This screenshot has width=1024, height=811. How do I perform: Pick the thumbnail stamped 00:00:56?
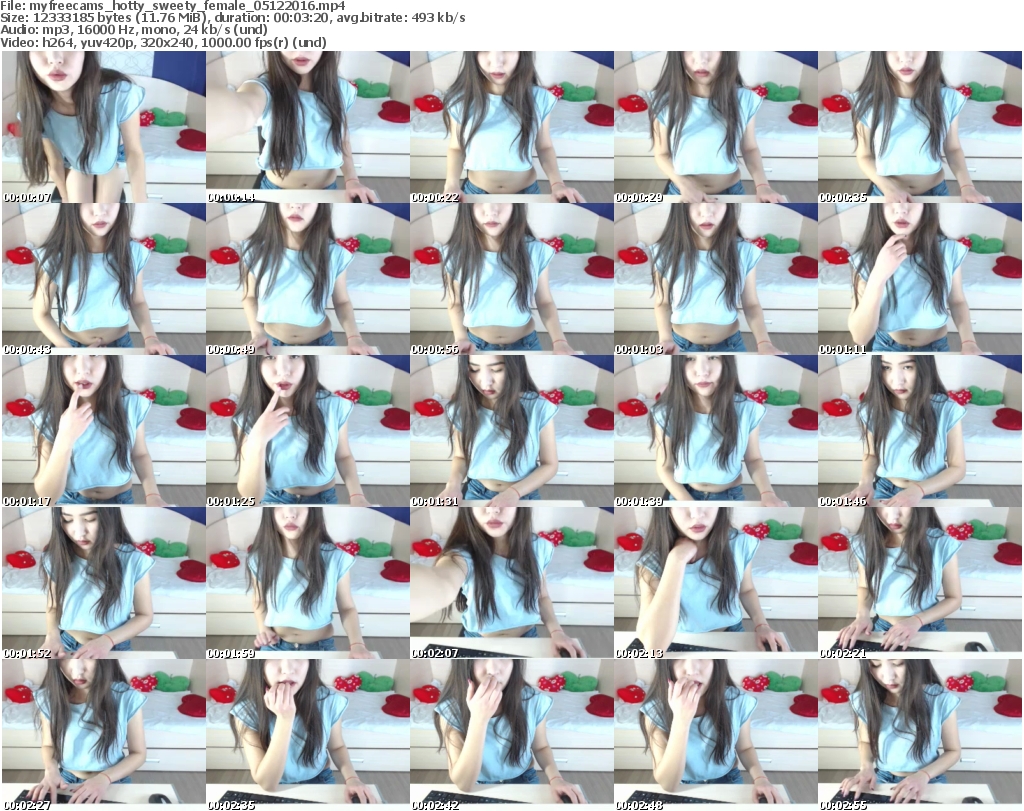click(511, 279)
